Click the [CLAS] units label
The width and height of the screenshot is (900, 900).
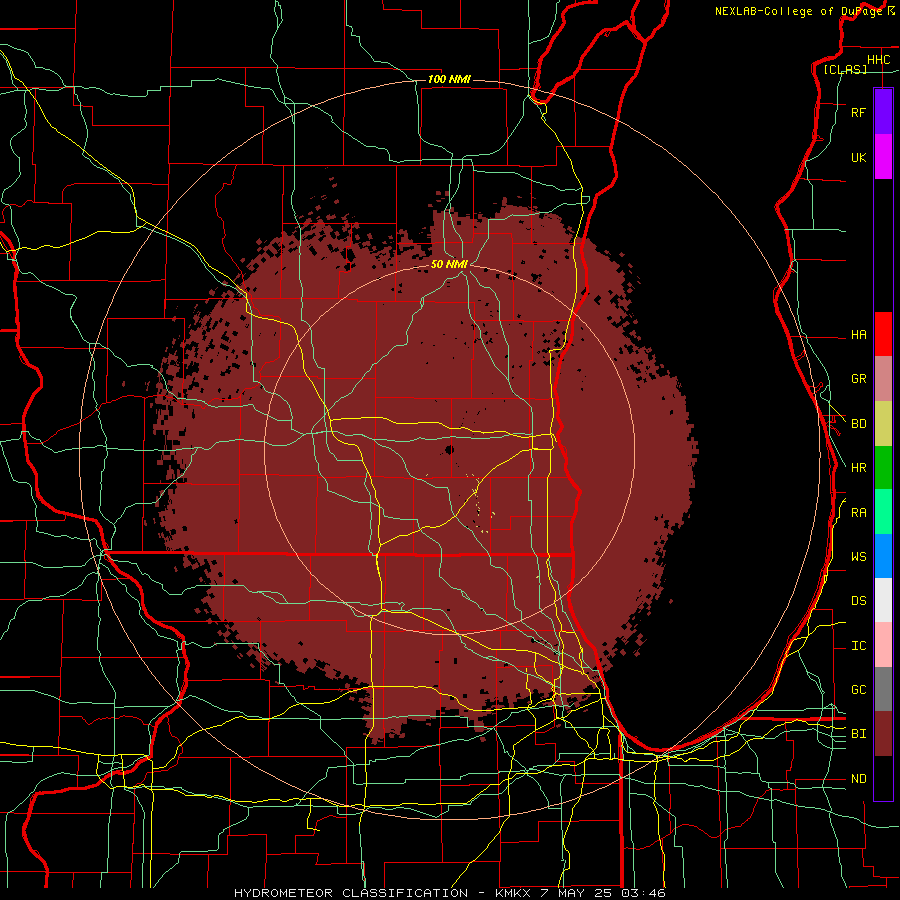[844, 69]
